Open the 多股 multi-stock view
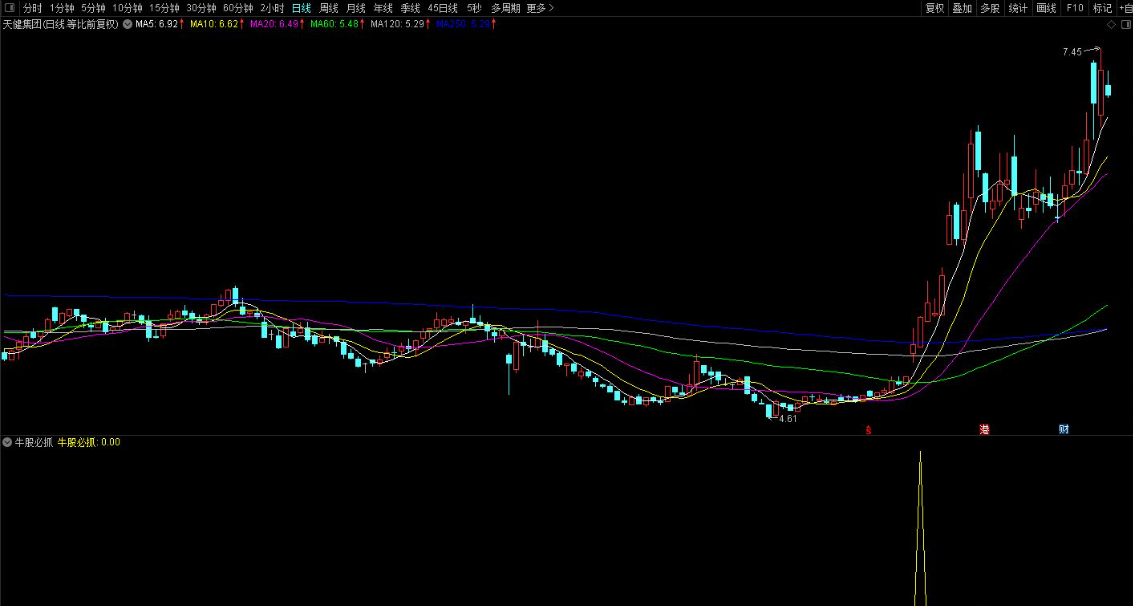Viewport: 1133px width, 606px height. (989, 8)
